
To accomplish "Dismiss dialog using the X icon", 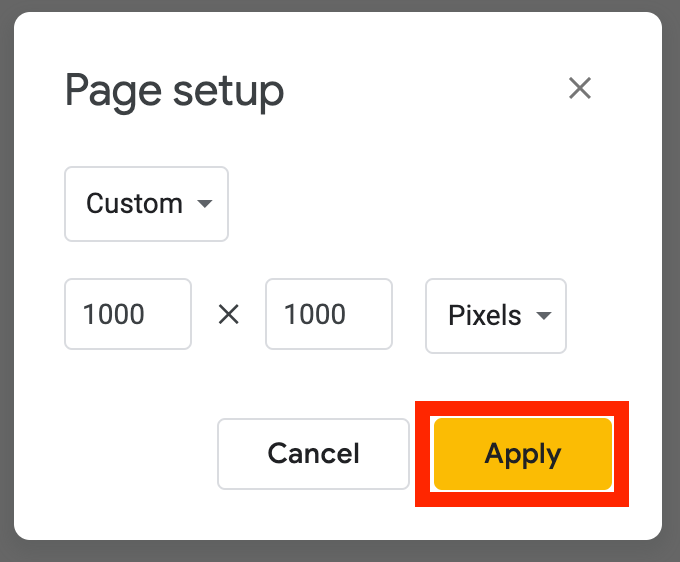I will 580,89.
